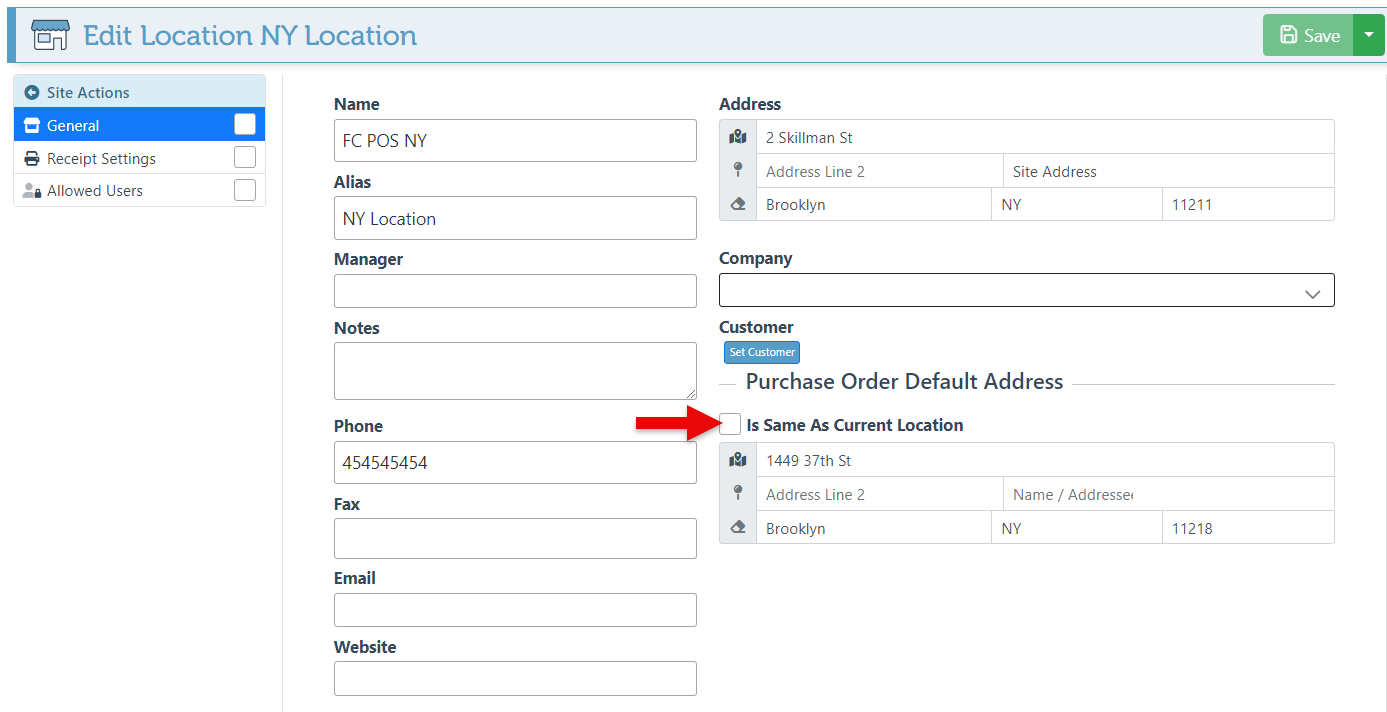
Task: Click the Set Customer button
Action: pos(762,352)
